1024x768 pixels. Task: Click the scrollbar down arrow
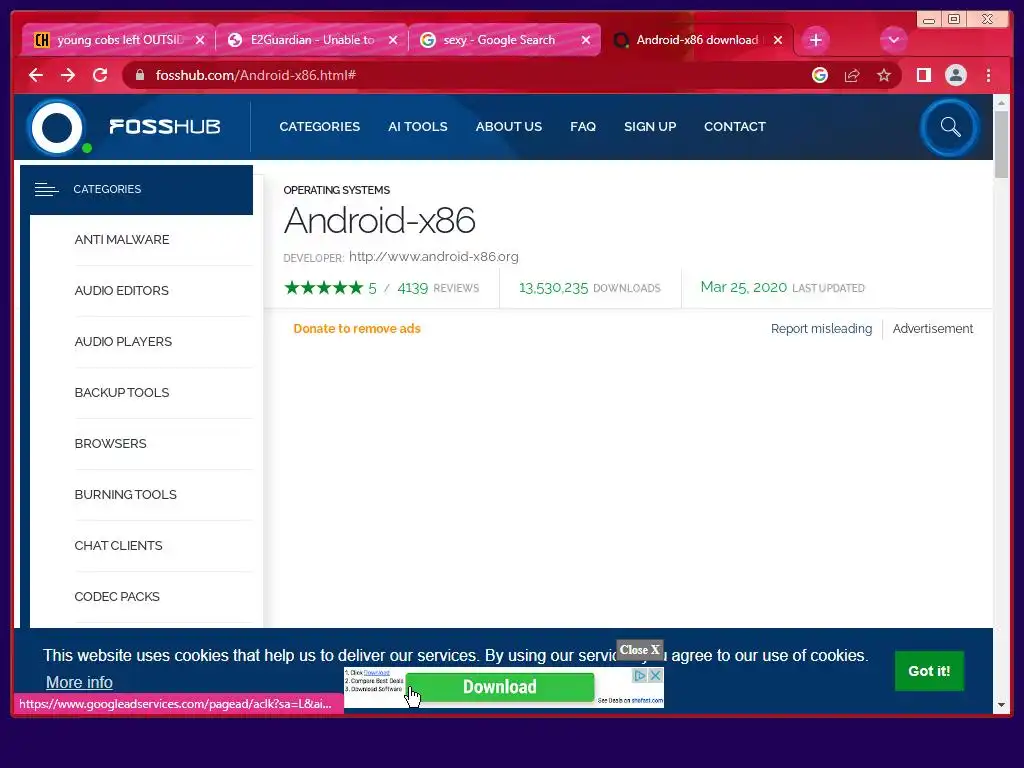click(1001, 705)
